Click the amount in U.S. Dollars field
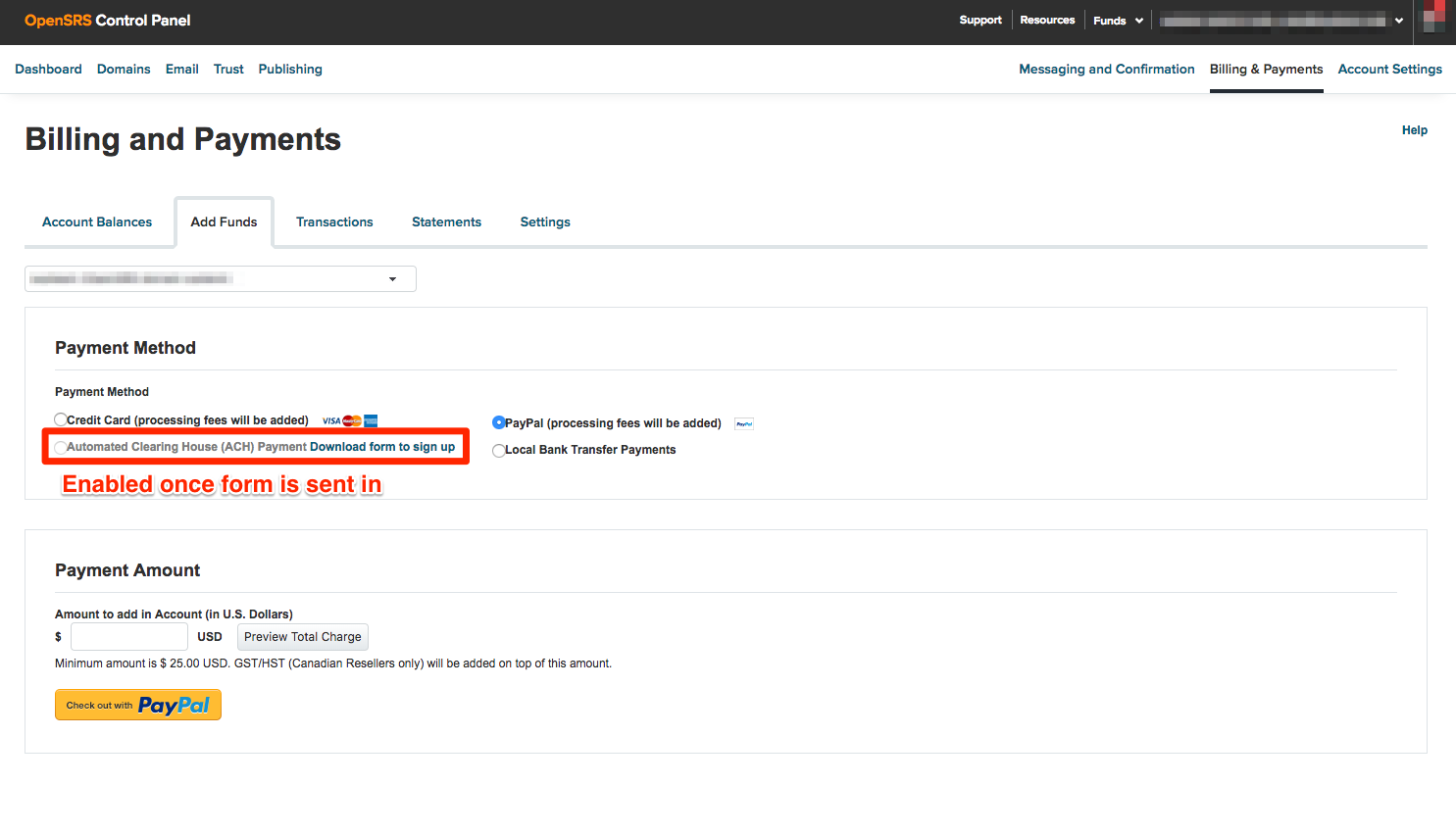Viewport: 1456px width, 835px height. pyautogui.click(x=128, y=637)
